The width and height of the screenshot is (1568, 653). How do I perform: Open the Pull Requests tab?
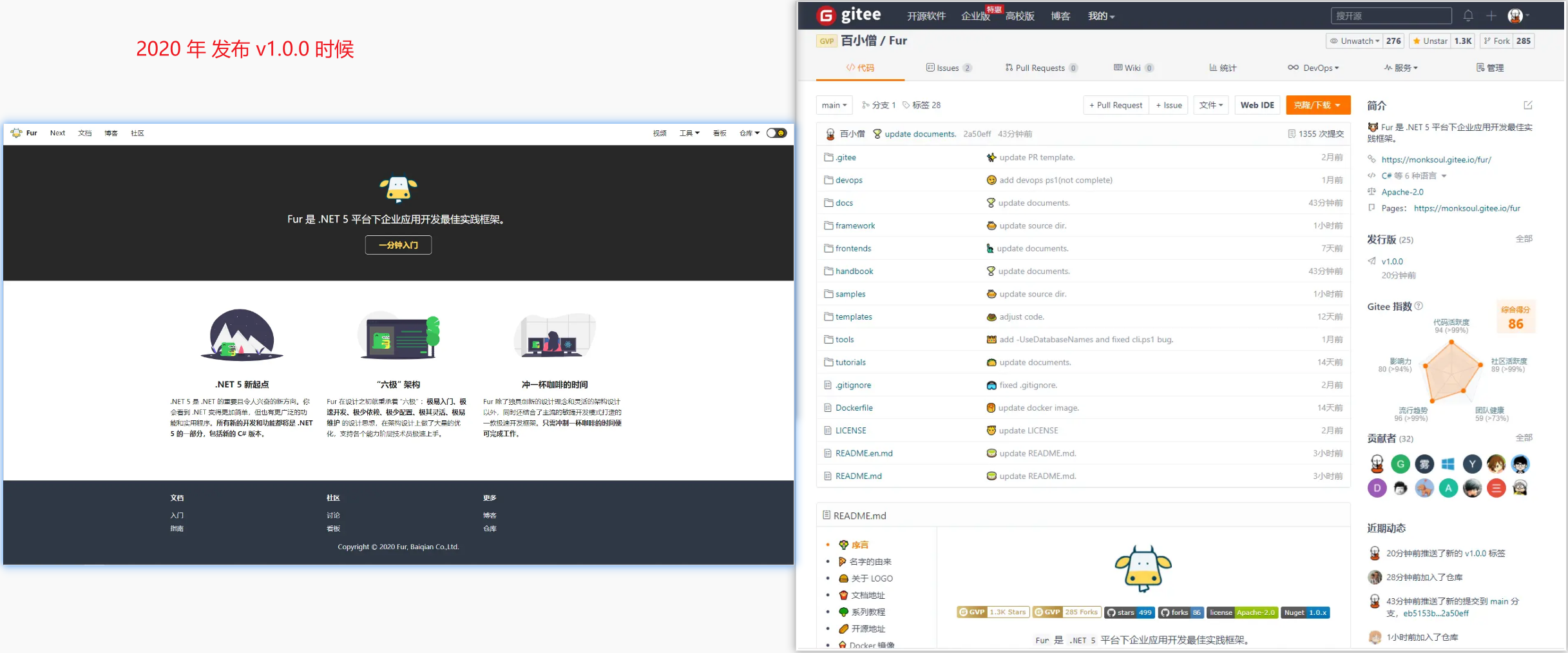click(1041, 68)
